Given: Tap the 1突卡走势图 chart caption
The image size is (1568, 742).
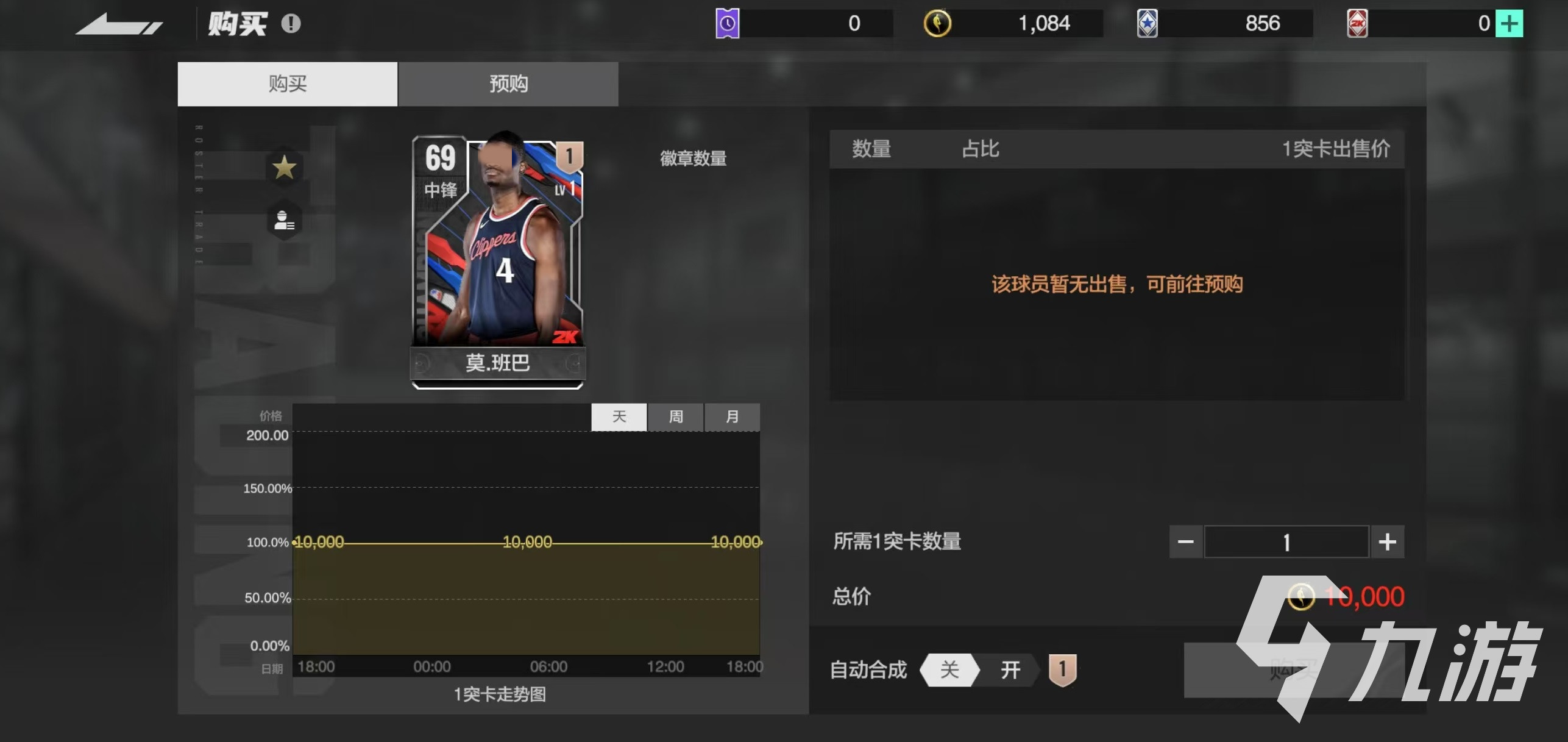Looking at the screenshot, I should coord(500,694).
